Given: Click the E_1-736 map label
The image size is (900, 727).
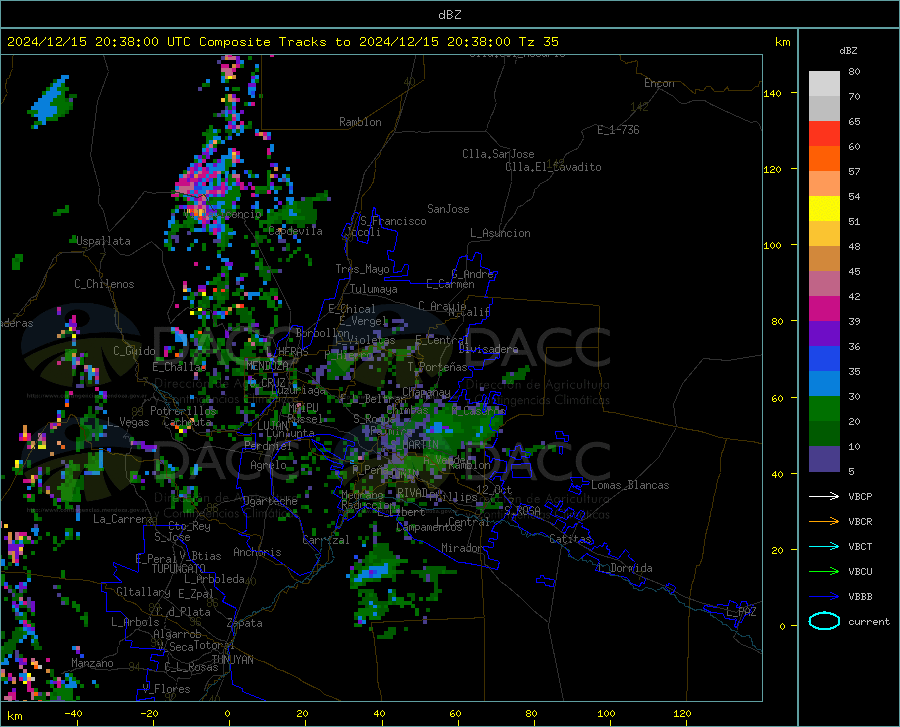Looking at the screenshot, I should point(618,130).
